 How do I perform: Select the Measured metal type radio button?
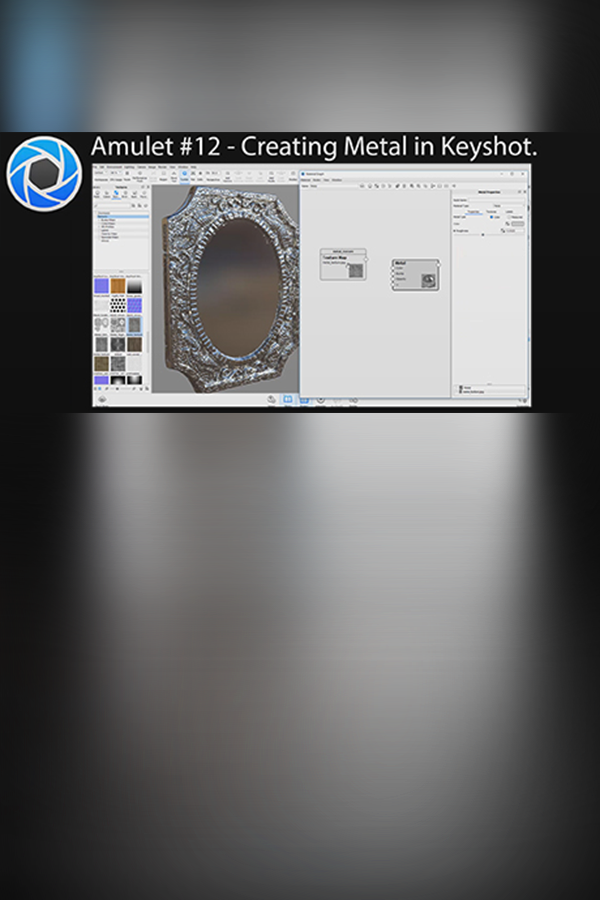click(509, 217)
